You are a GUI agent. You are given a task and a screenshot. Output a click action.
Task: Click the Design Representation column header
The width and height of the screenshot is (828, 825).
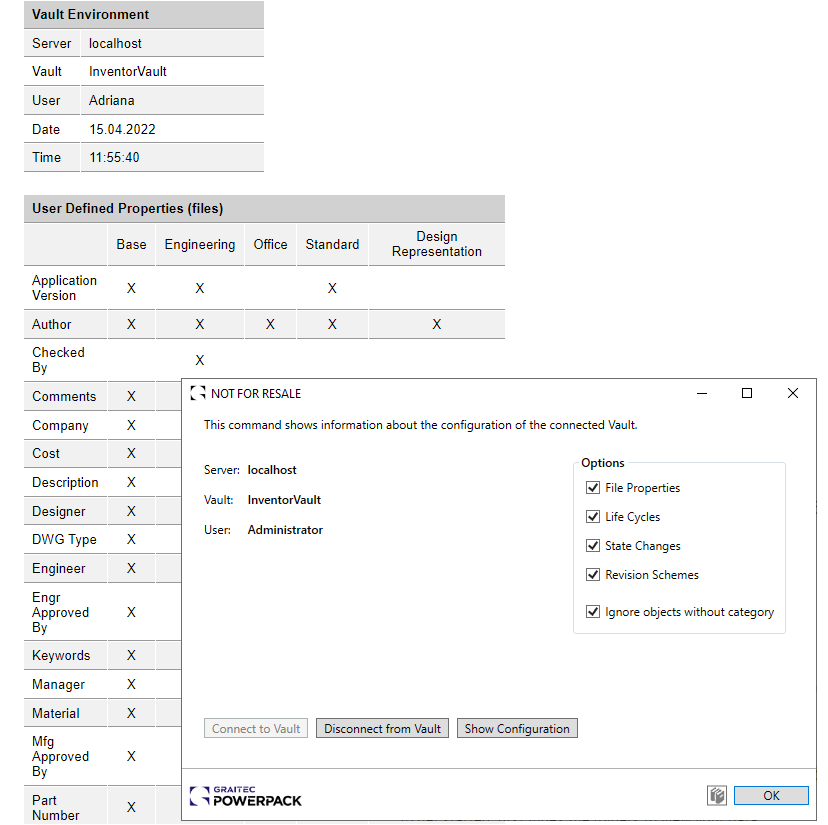coord(436,244)
